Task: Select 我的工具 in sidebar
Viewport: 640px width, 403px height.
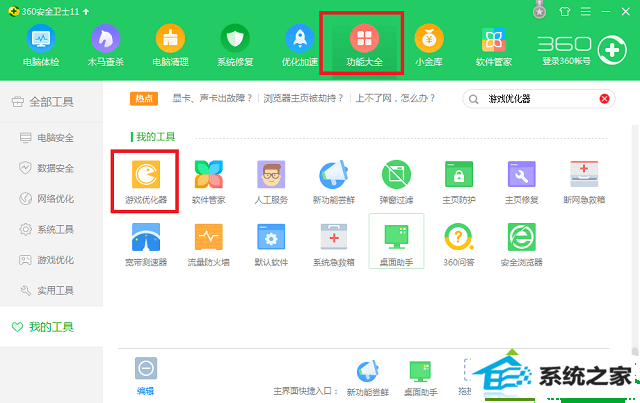Action: point(51,327)
